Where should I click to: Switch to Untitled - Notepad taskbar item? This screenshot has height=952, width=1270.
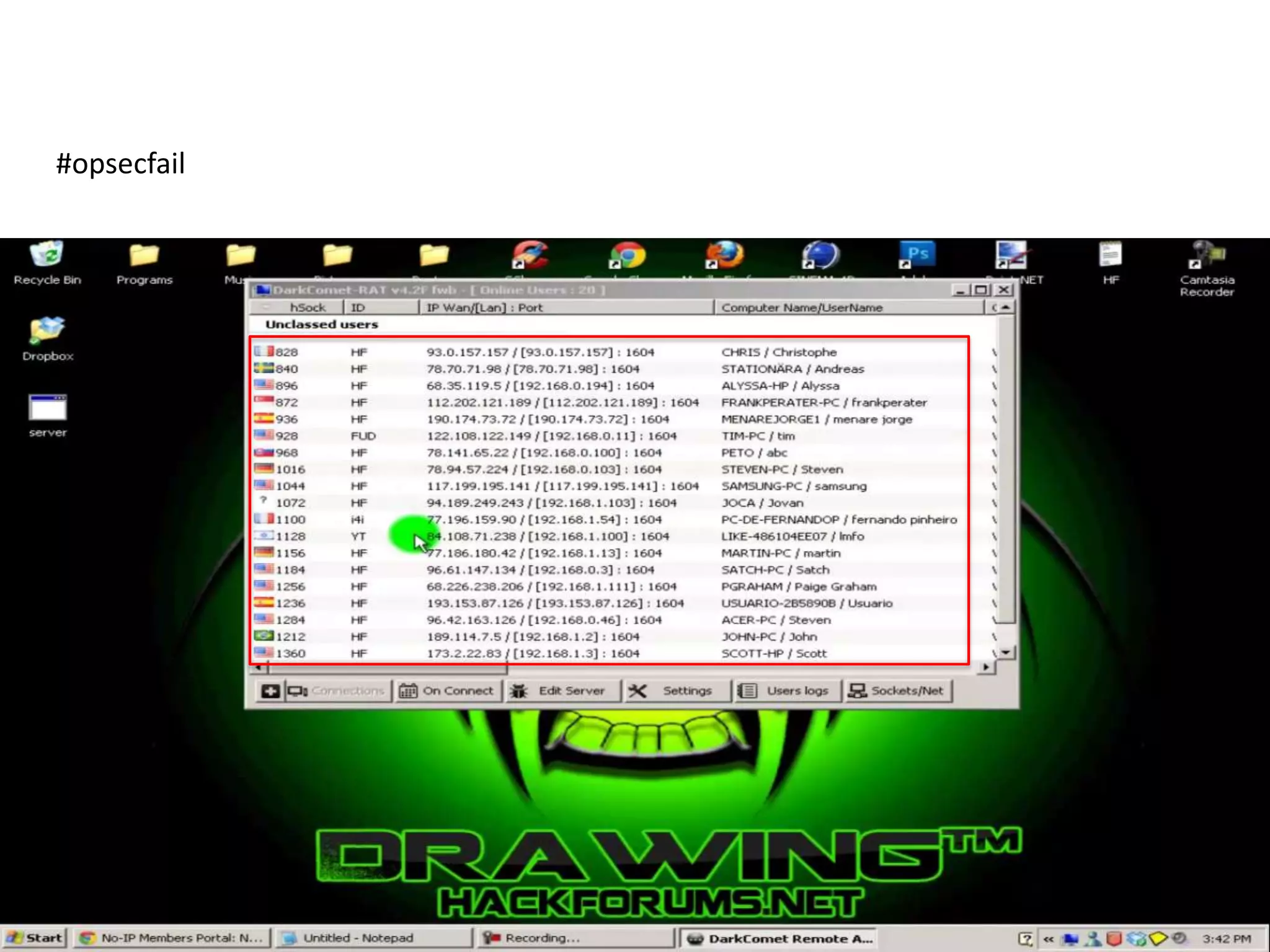(x=373, y=938)
